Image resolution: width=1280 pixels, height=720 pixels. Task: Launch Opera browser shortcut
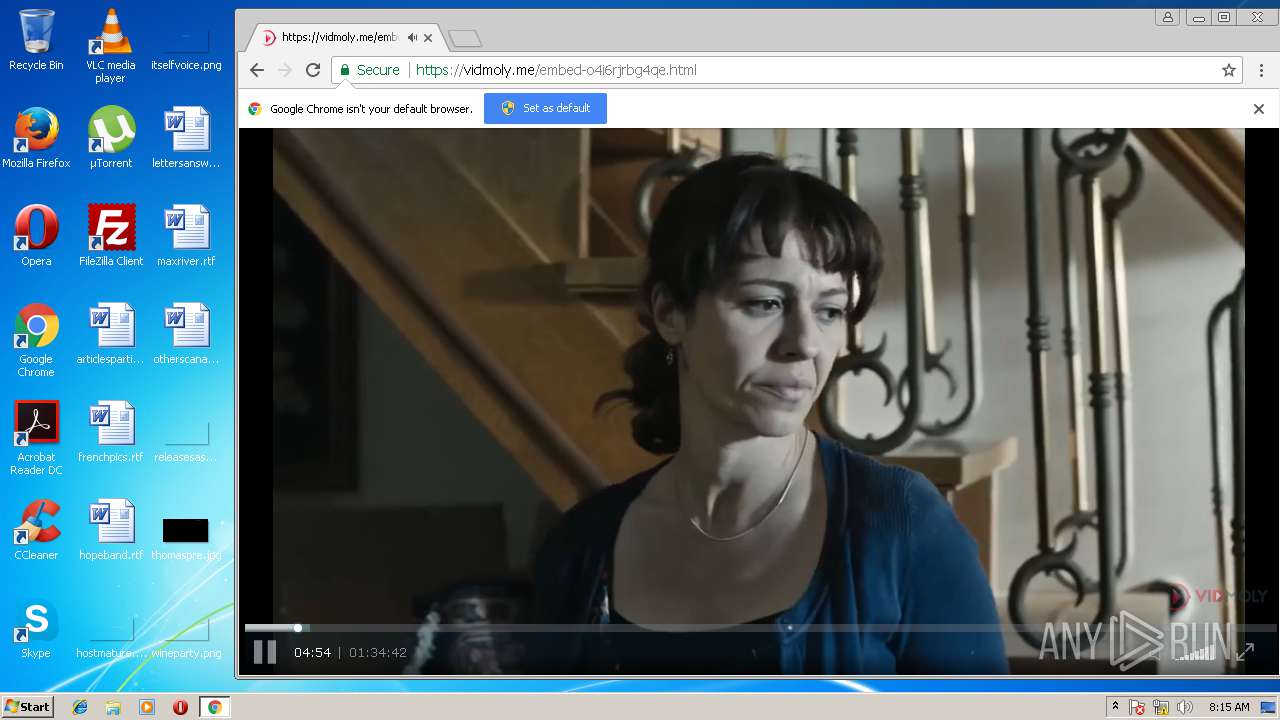pyautogui.click(x=36, y=236)
